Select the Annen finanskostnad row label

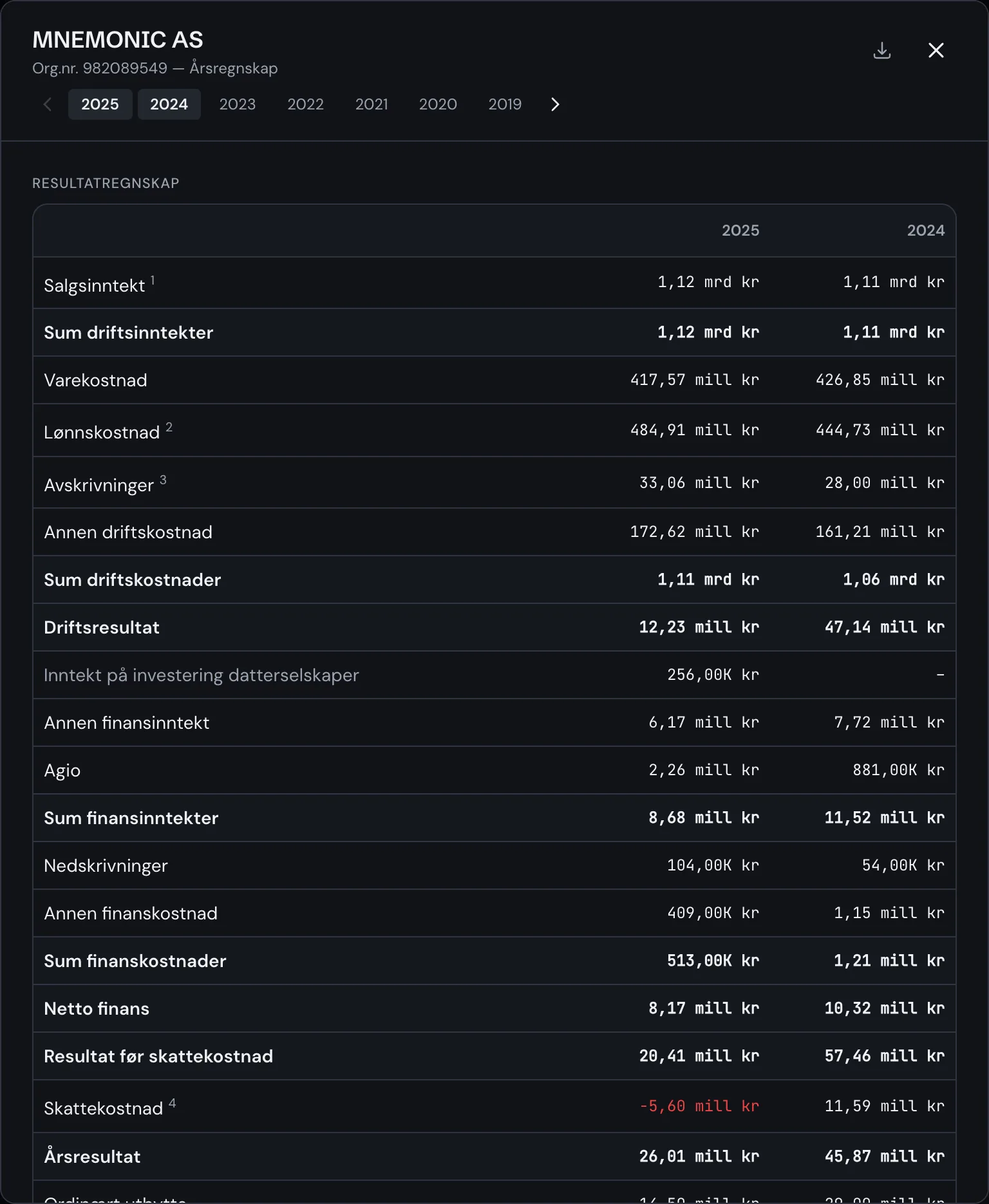[131, 914]
